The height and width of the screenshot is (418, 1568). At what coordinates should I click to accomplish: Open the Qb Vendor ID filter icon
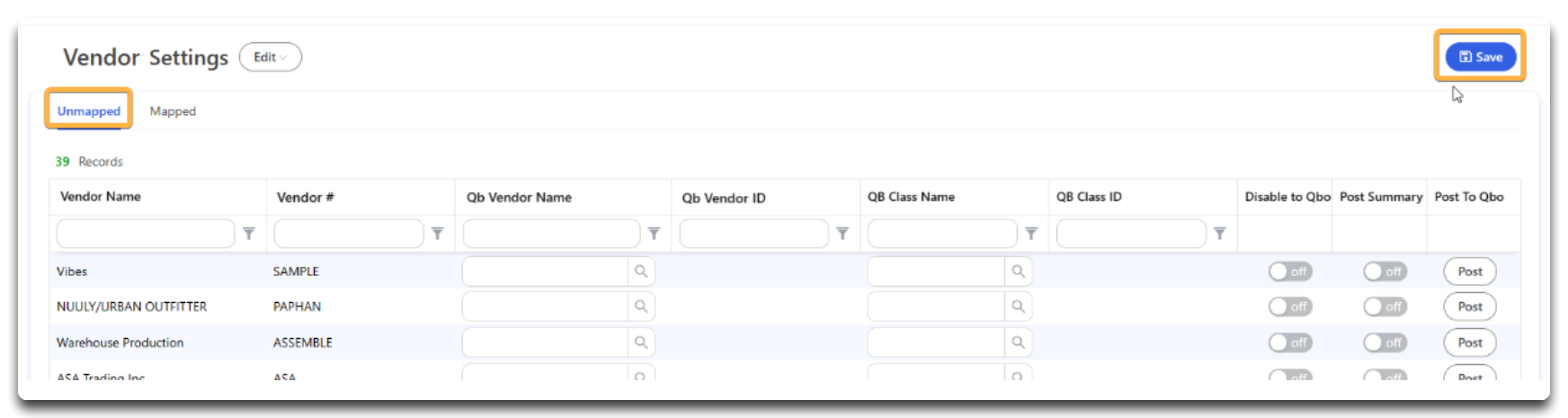point(842,234)
